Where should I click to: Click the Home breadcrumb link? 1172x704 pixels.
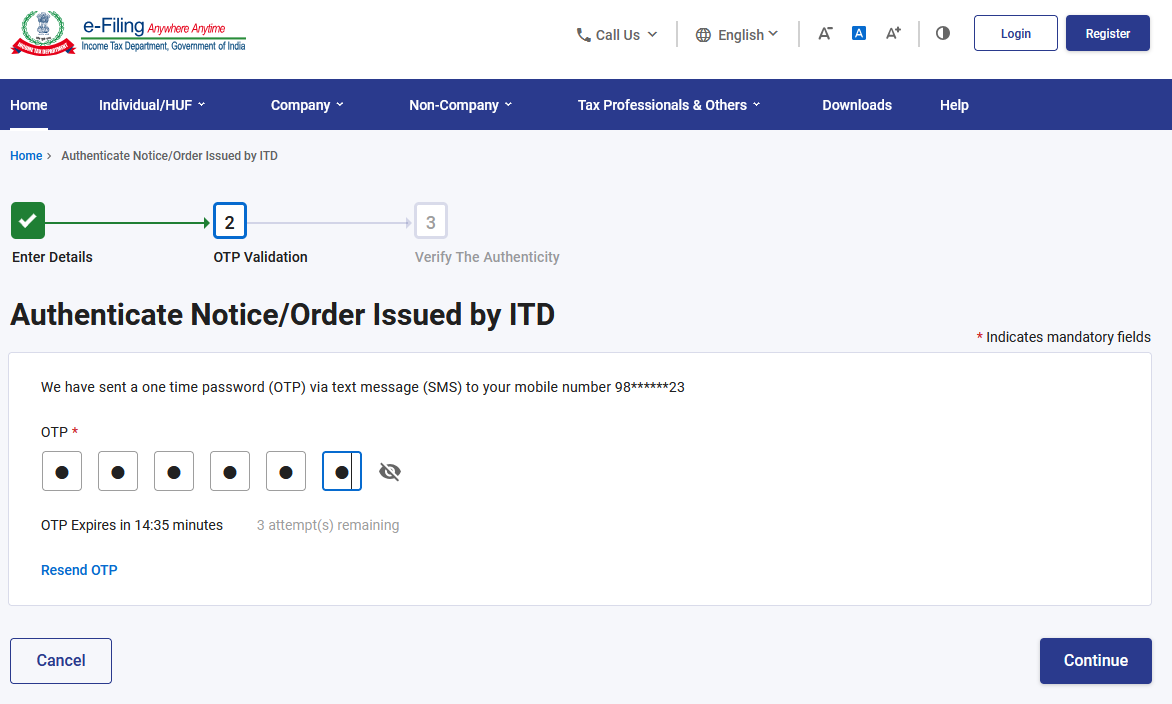(x=26, y=155)
